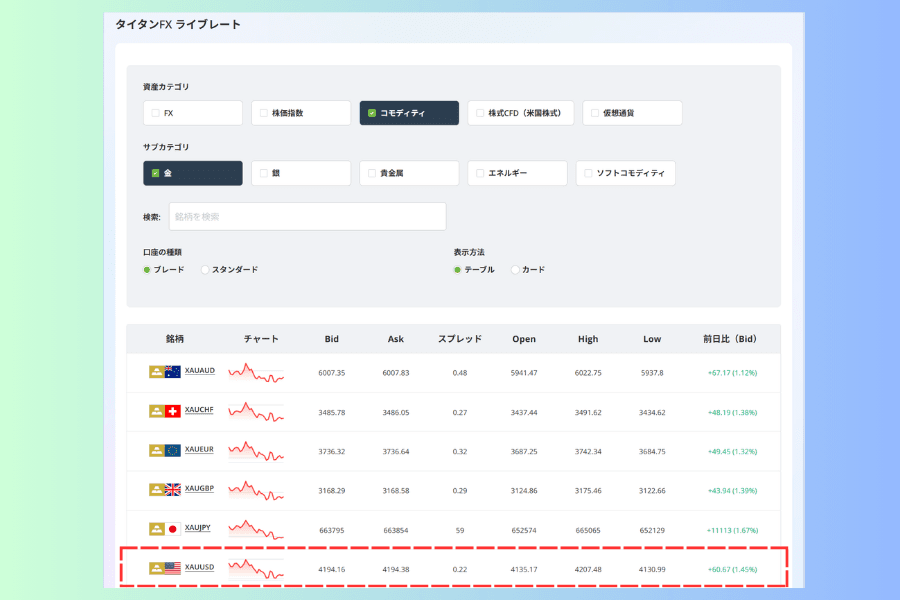Viewport: 900px width, 600px height.
Task: Open the XAUAUD symbol link
Action: click(200, 371)
